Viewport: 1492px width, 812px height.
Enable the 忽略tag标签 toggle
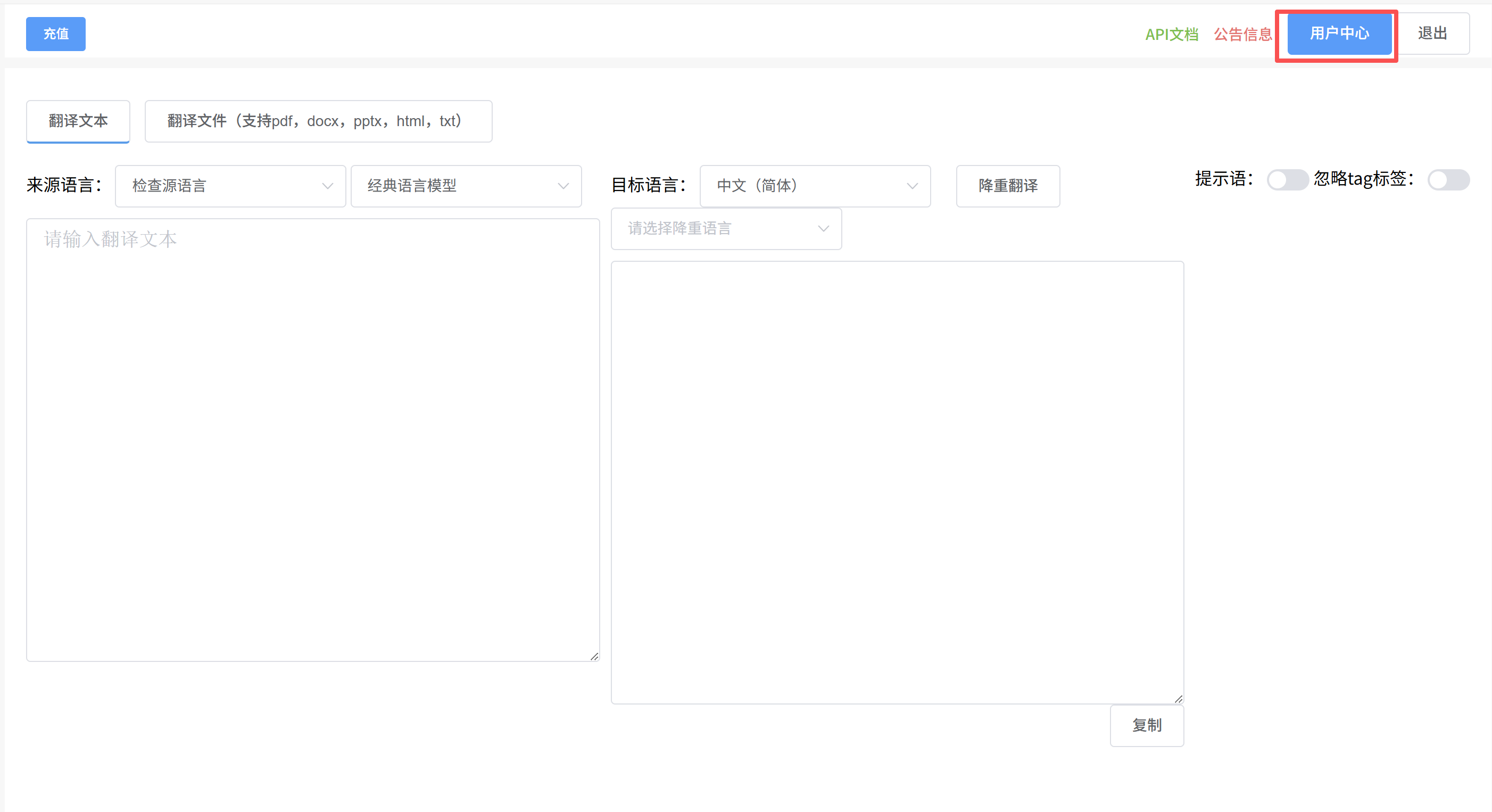point(1448,179)
